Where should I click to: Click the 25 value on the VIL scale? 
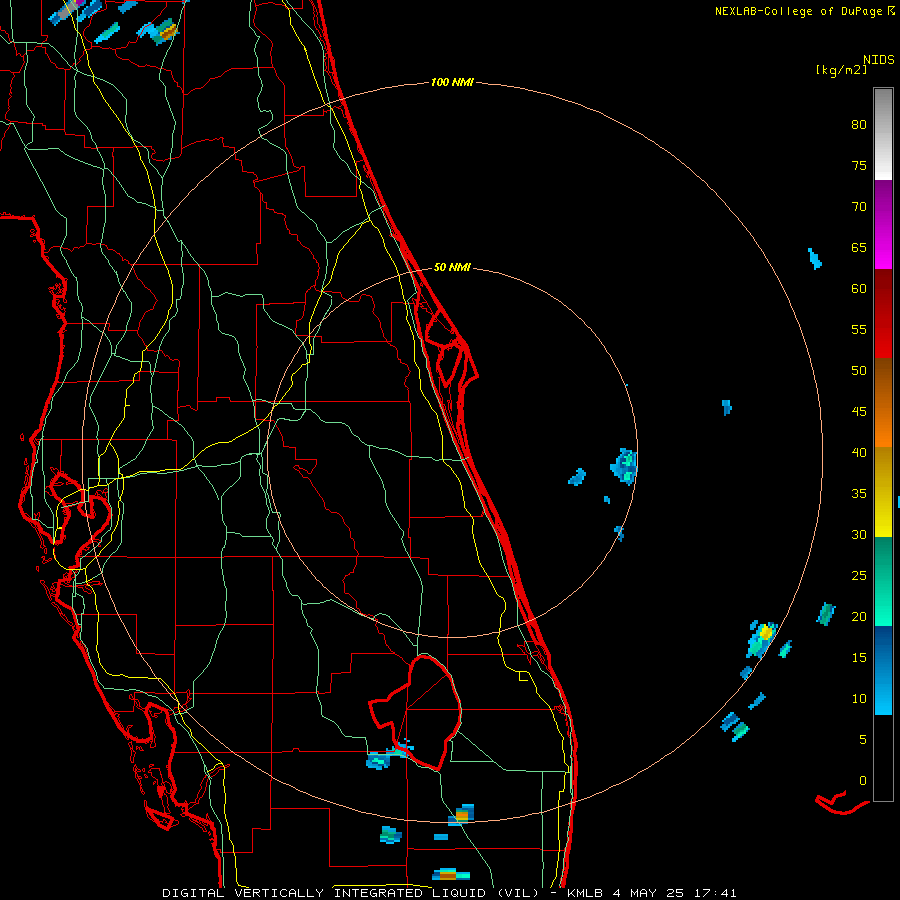coord(859,575)
